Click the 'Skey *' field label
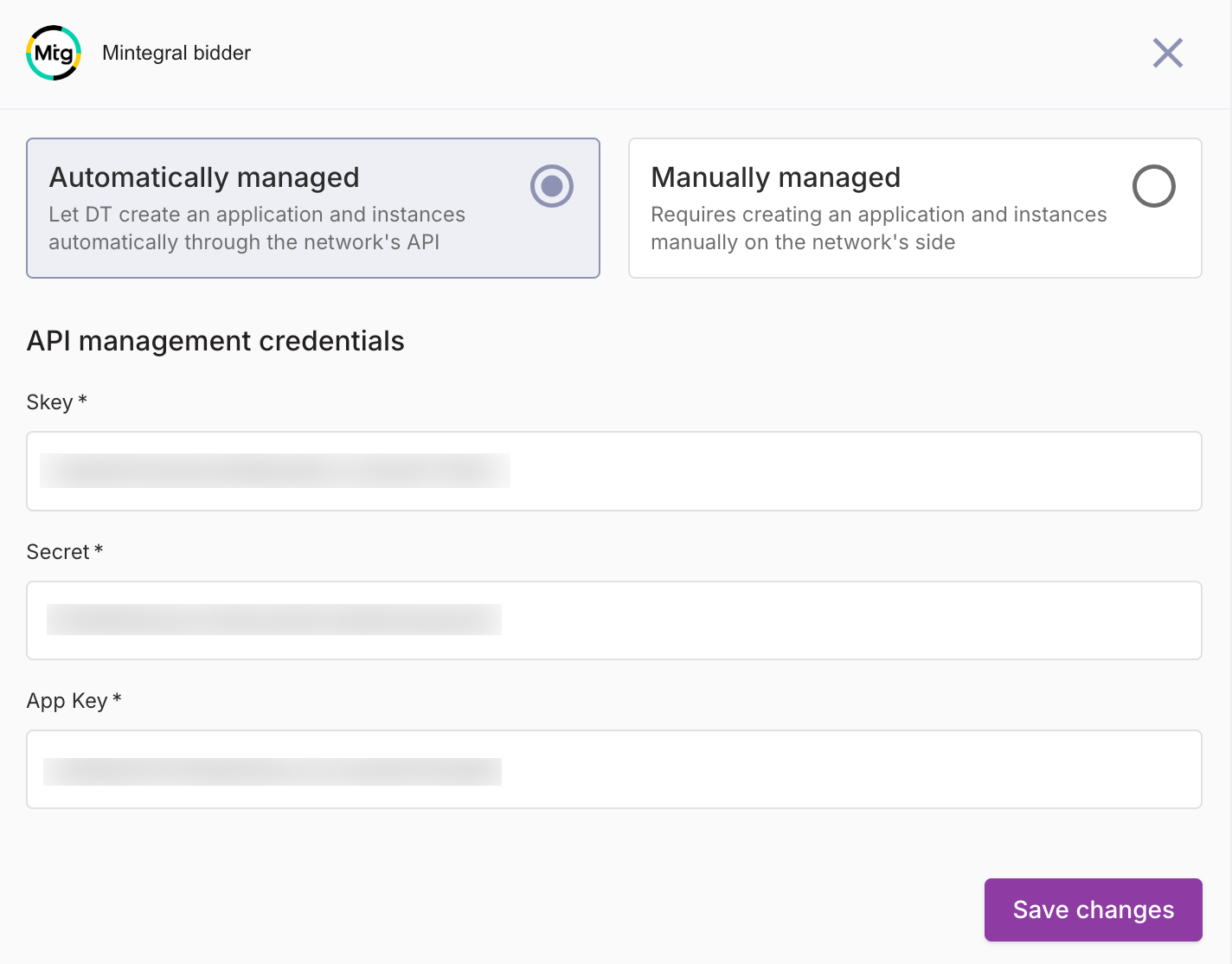1232x964 pixels. pos(57,402)
